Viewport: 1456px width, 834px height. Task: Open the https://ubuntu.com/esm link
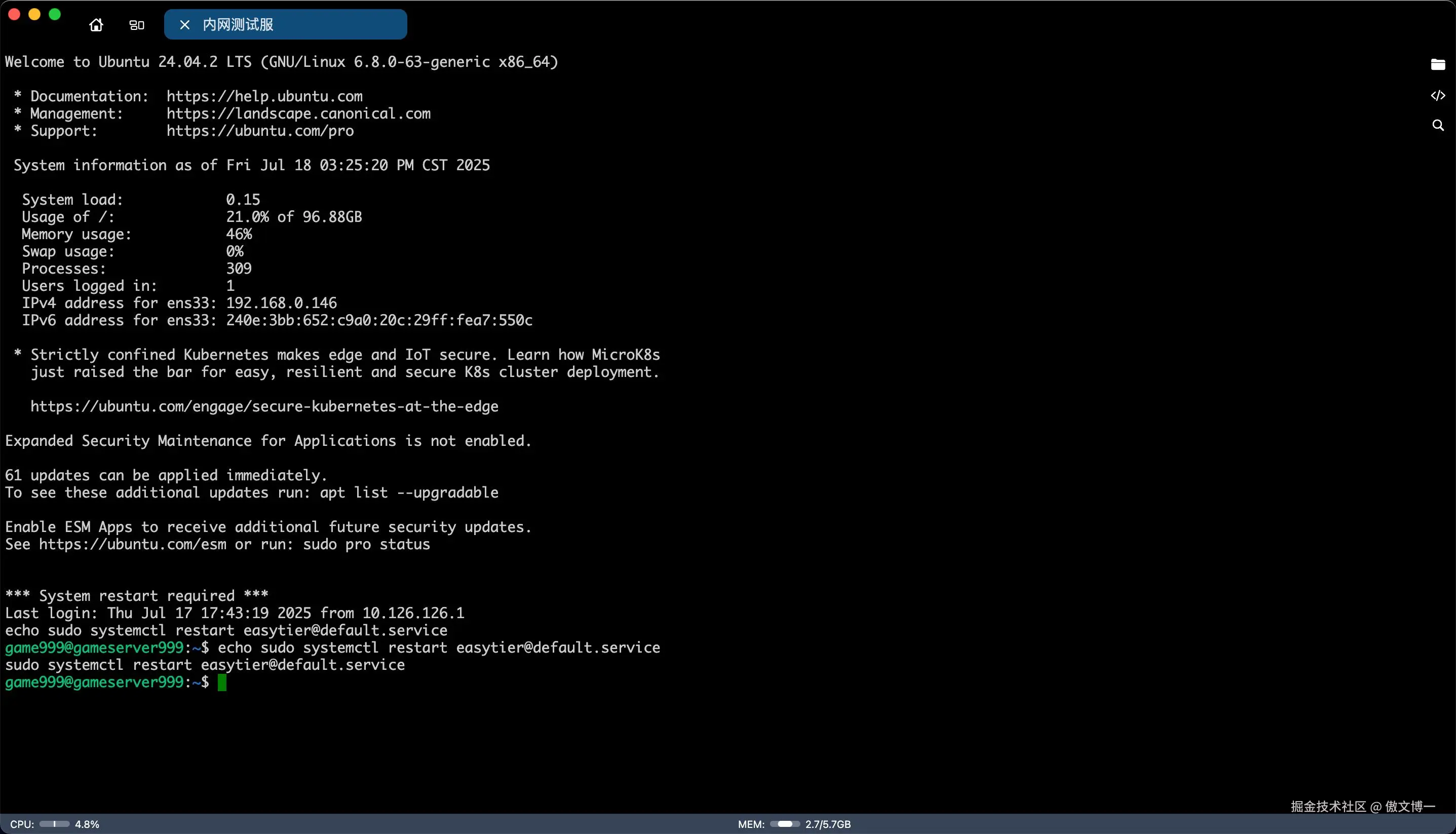[x=132, y=544]
